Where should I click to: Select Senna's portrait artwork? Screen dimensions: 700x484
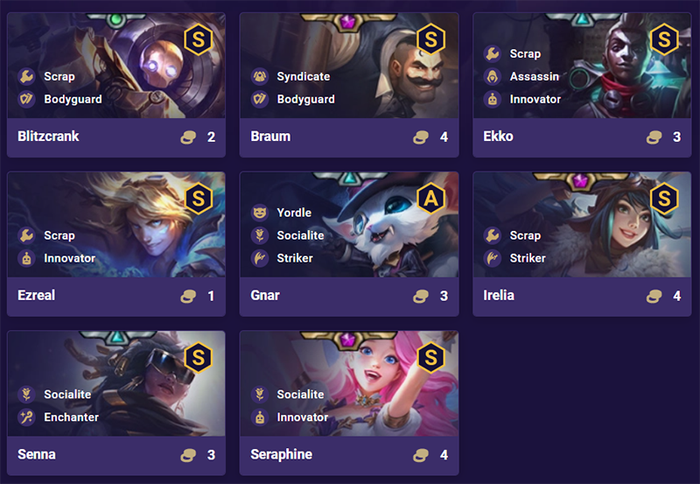(117, 384)
